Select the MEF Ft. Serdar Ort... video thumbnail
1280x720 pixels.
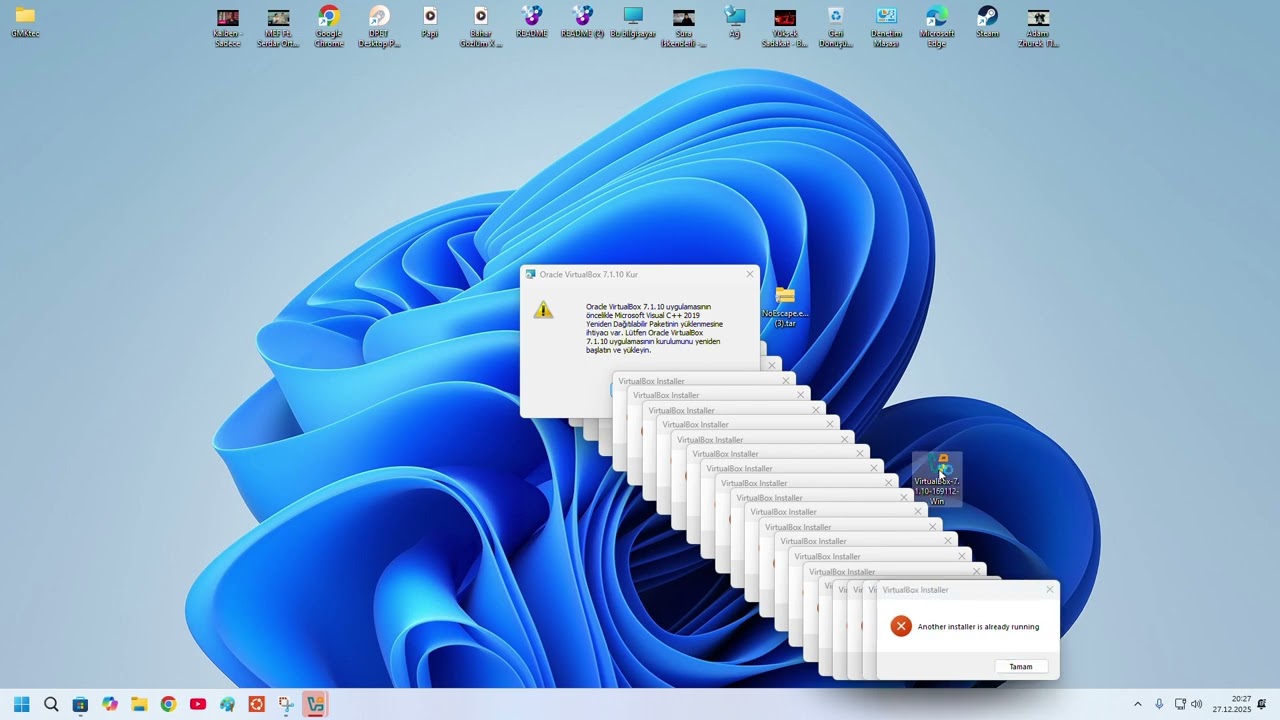point(278,27)
